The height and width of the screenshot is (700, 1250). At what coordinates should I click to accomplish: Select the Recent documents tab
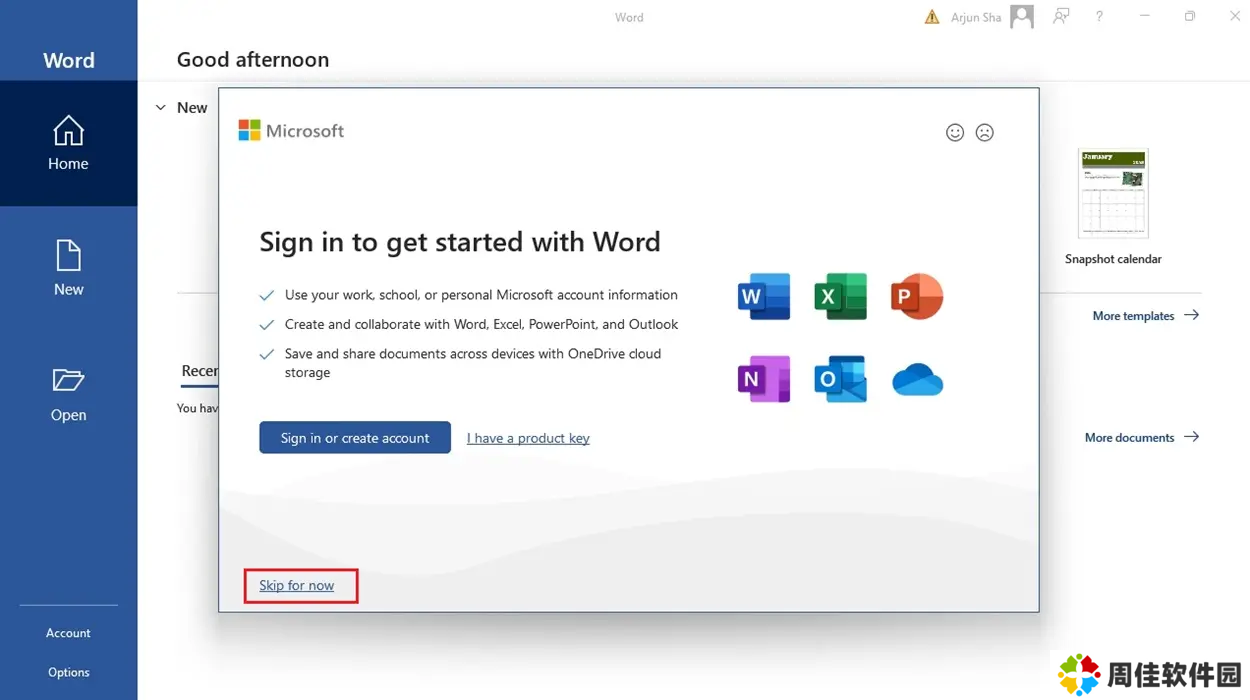coord(199,371)
